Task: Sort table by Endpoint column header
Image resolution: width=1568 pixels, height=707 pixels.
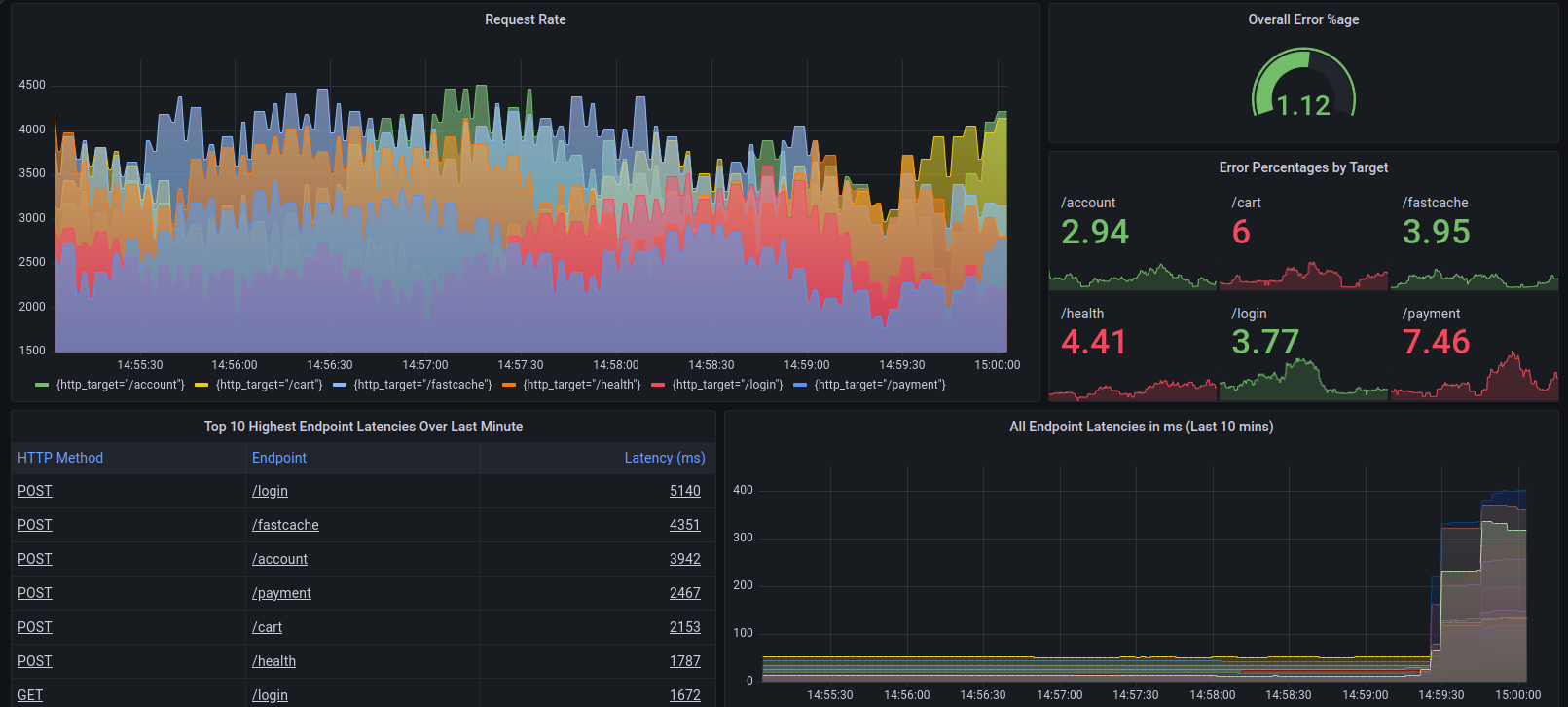Action: pos(279,458)
